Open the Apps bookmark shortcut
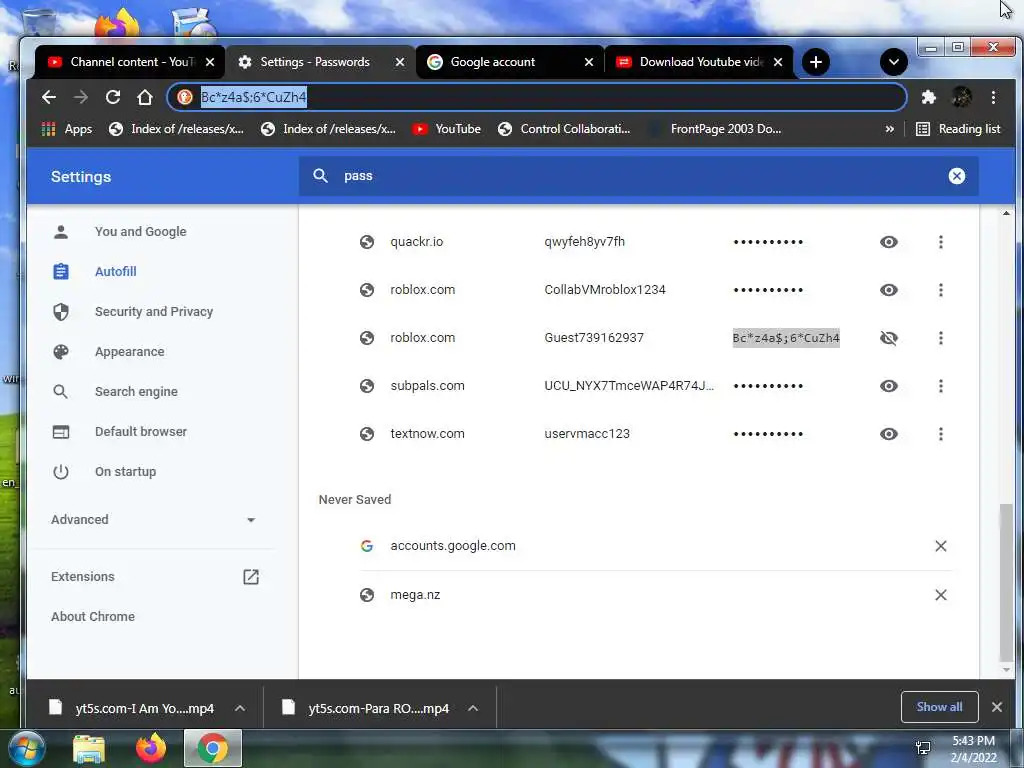 click(67, 129)
